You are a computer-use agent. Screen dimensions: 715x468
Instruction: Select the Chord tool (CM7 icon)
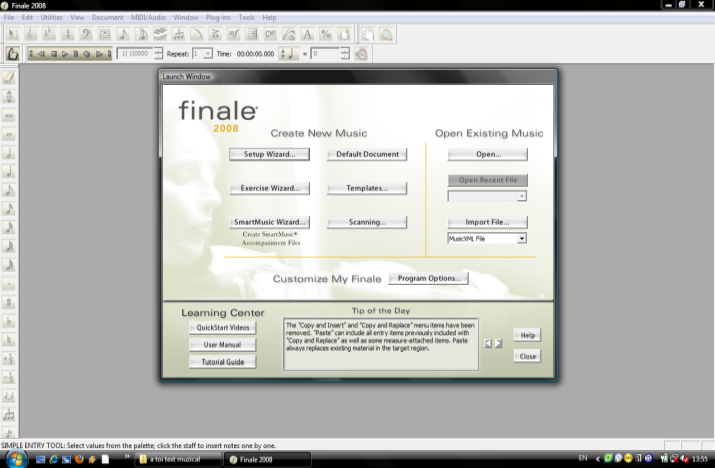[x=271, y=34]
